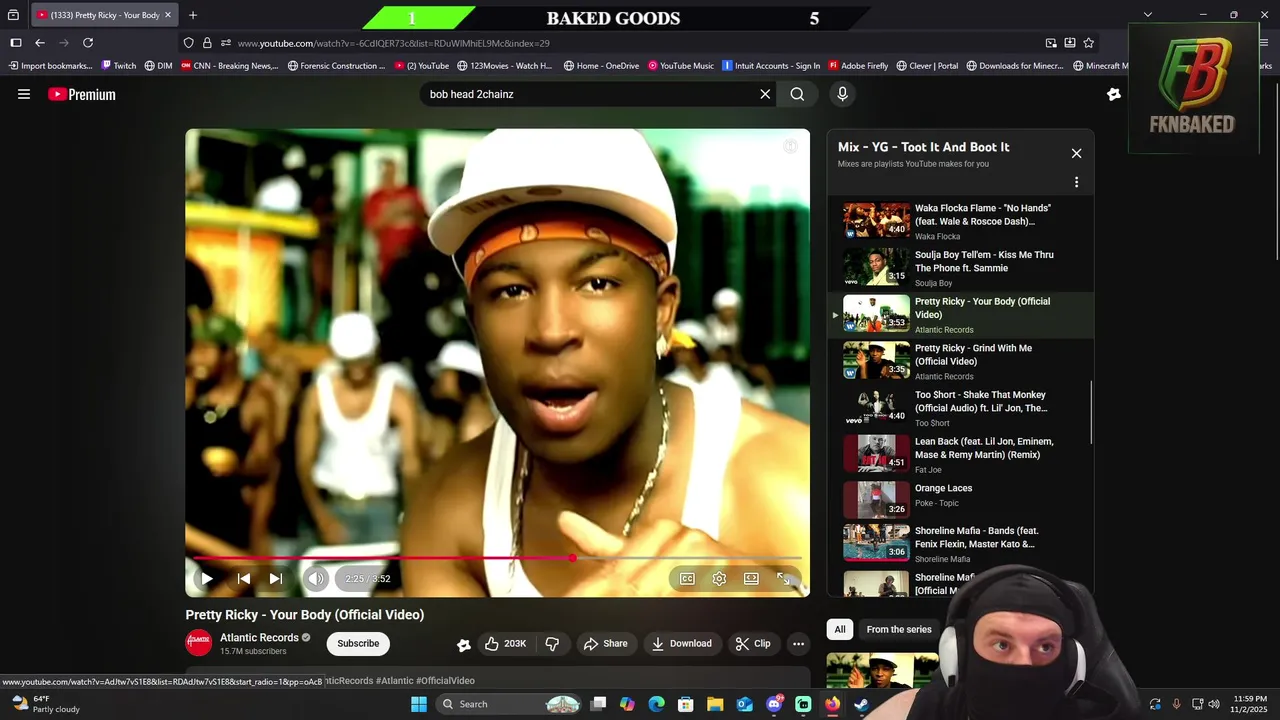Go to YouTube Premium home logo
This screenshot has height=720, width=1280.
(82, 94)
